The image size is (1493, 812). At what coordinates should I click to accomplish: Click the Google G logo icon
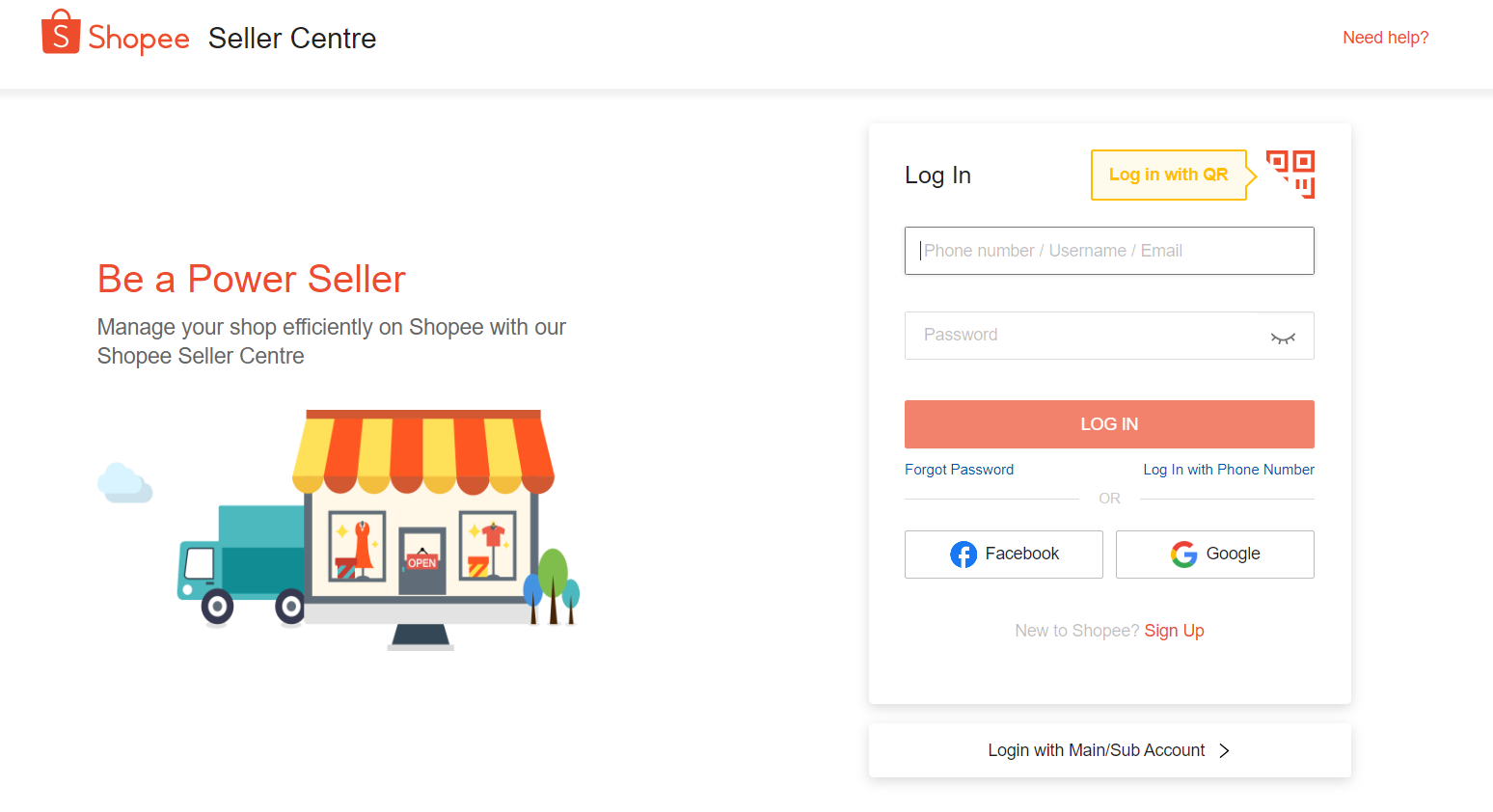[x=1184, y=555]
